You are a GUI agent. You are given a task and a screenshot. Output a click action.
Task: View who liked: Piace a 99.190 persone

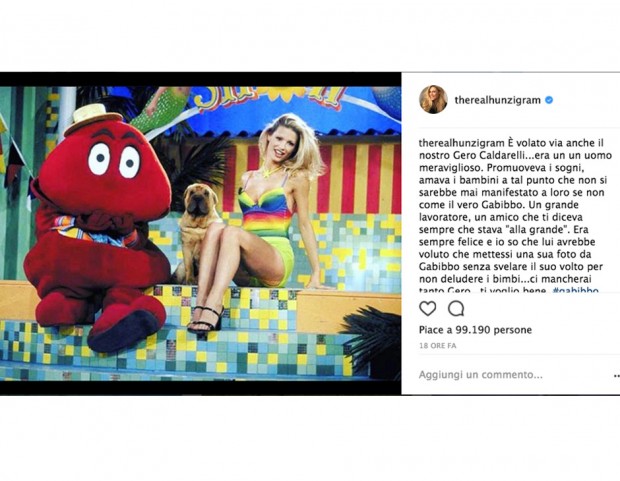[x=475, y=330]
